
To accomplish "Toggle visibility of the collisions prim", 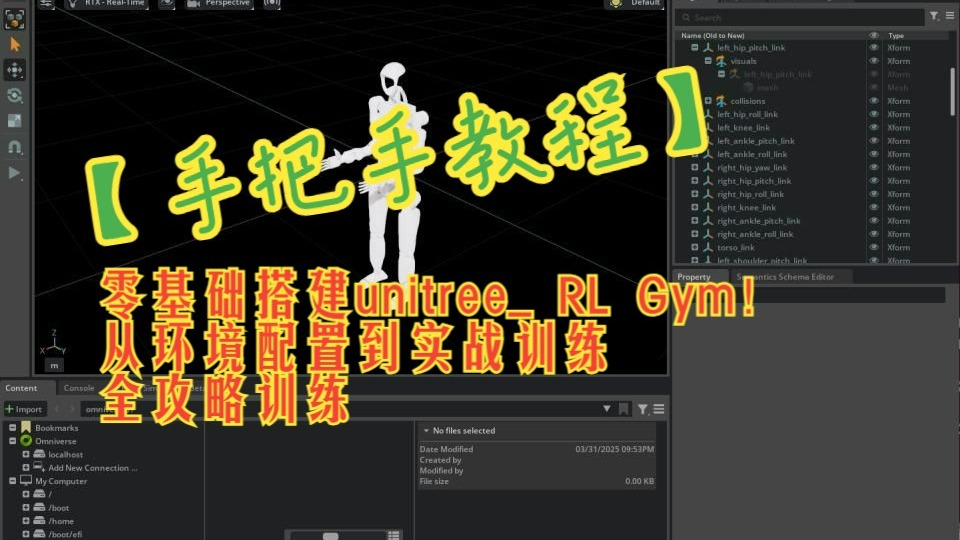I will [x=874, y=100].
